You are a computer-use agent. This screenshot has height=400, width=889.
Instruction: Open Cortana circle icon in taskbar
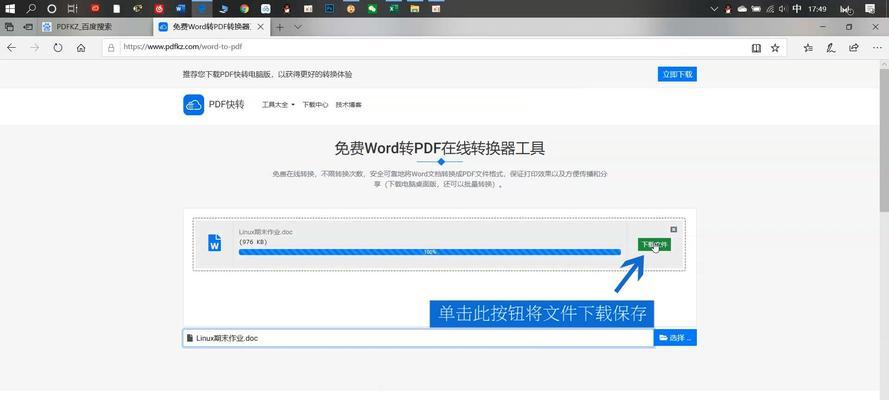coord(52,8)
